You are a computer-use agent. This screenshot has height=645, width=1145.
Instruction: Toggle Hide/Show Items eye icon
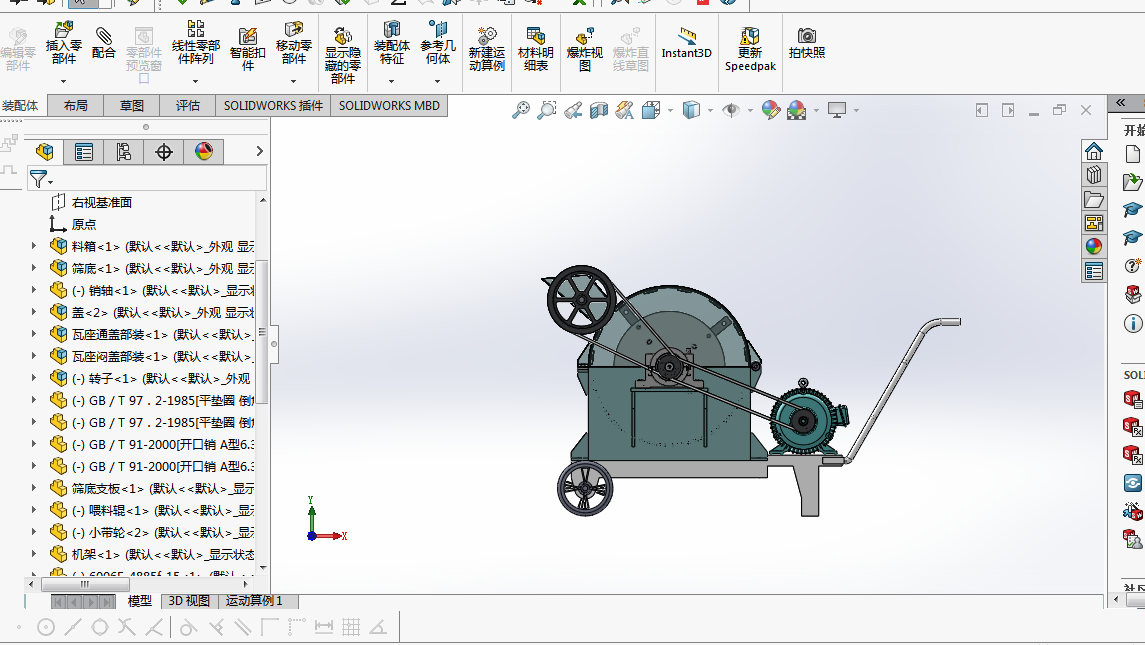(x=731, y=110)
